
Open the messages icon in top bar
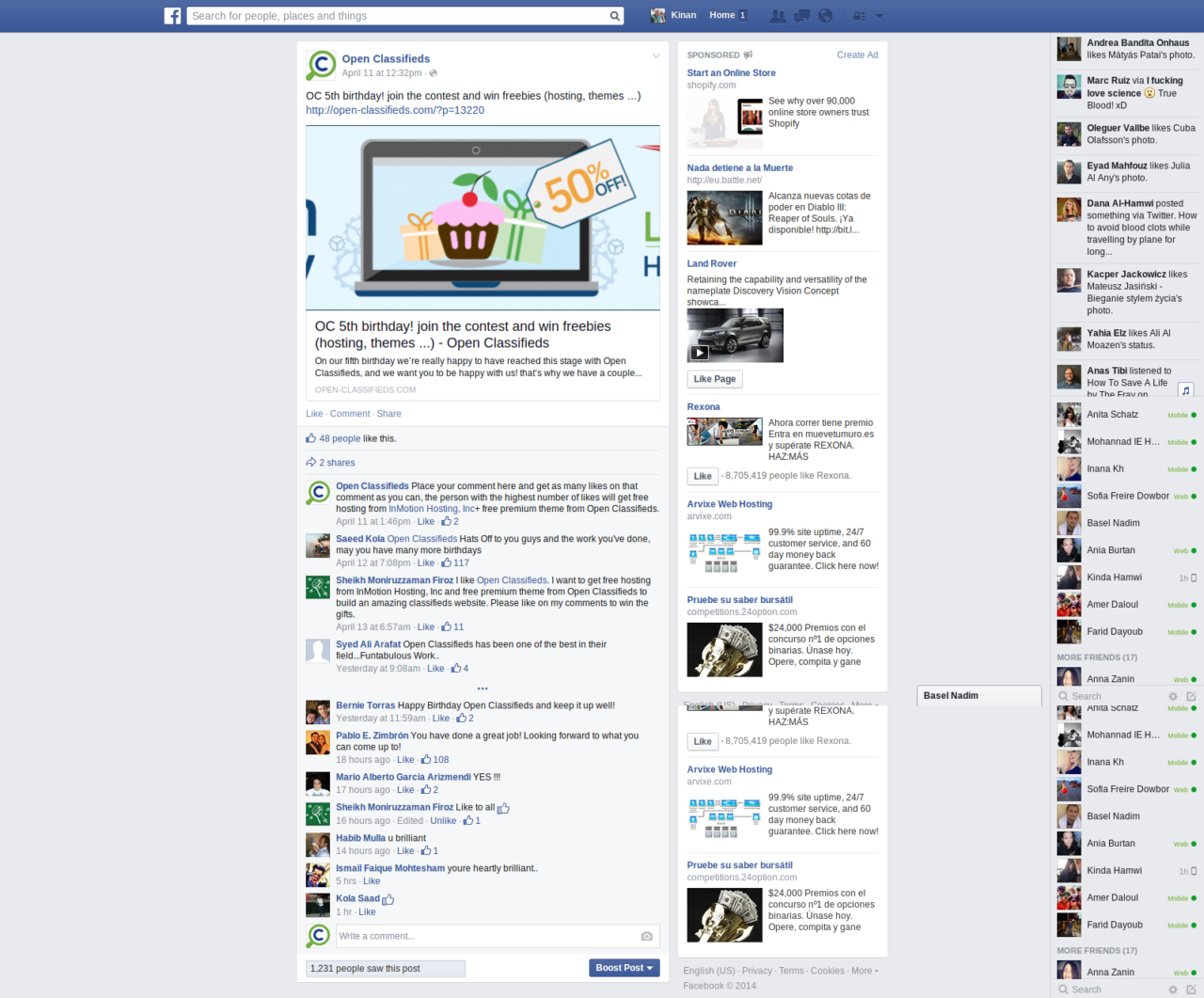(x=801, y=16)
